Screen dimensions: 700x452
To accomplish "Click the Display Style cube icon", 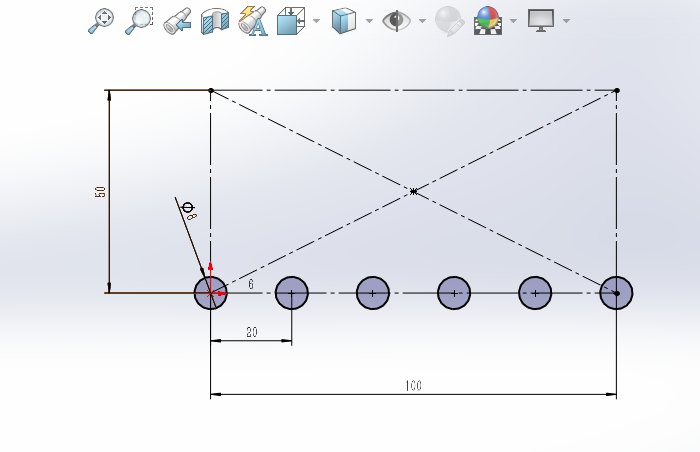I will coord(344,21).
